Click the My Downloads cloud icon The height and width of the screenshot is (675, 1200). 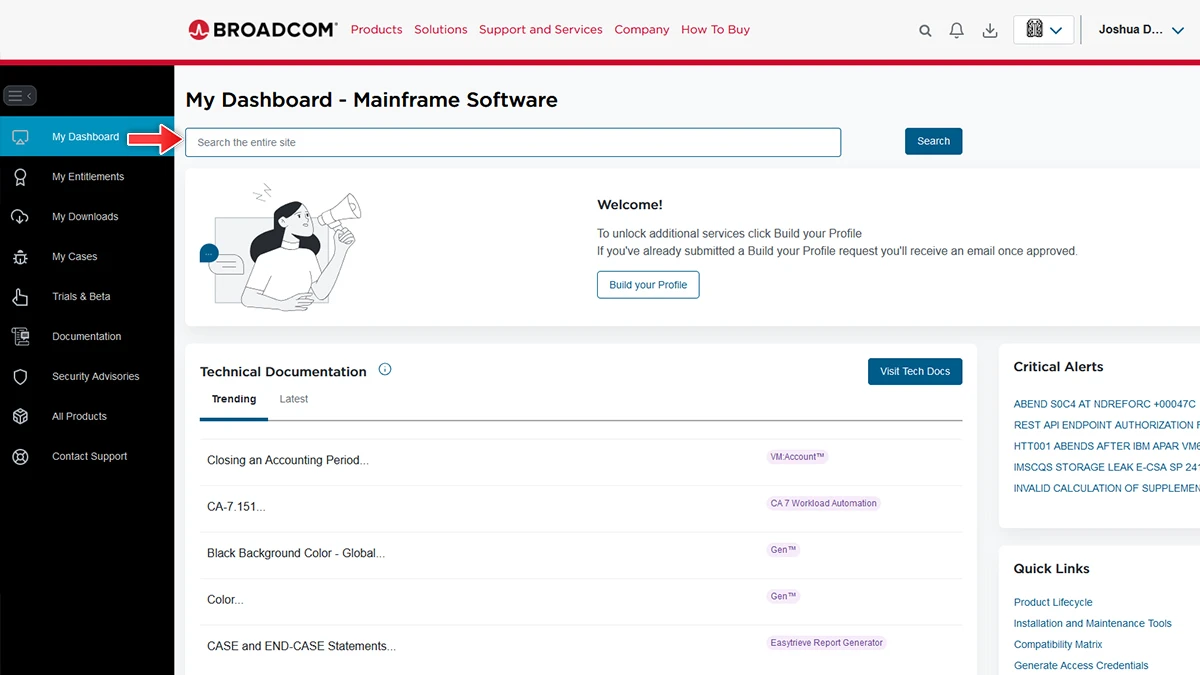20,217
